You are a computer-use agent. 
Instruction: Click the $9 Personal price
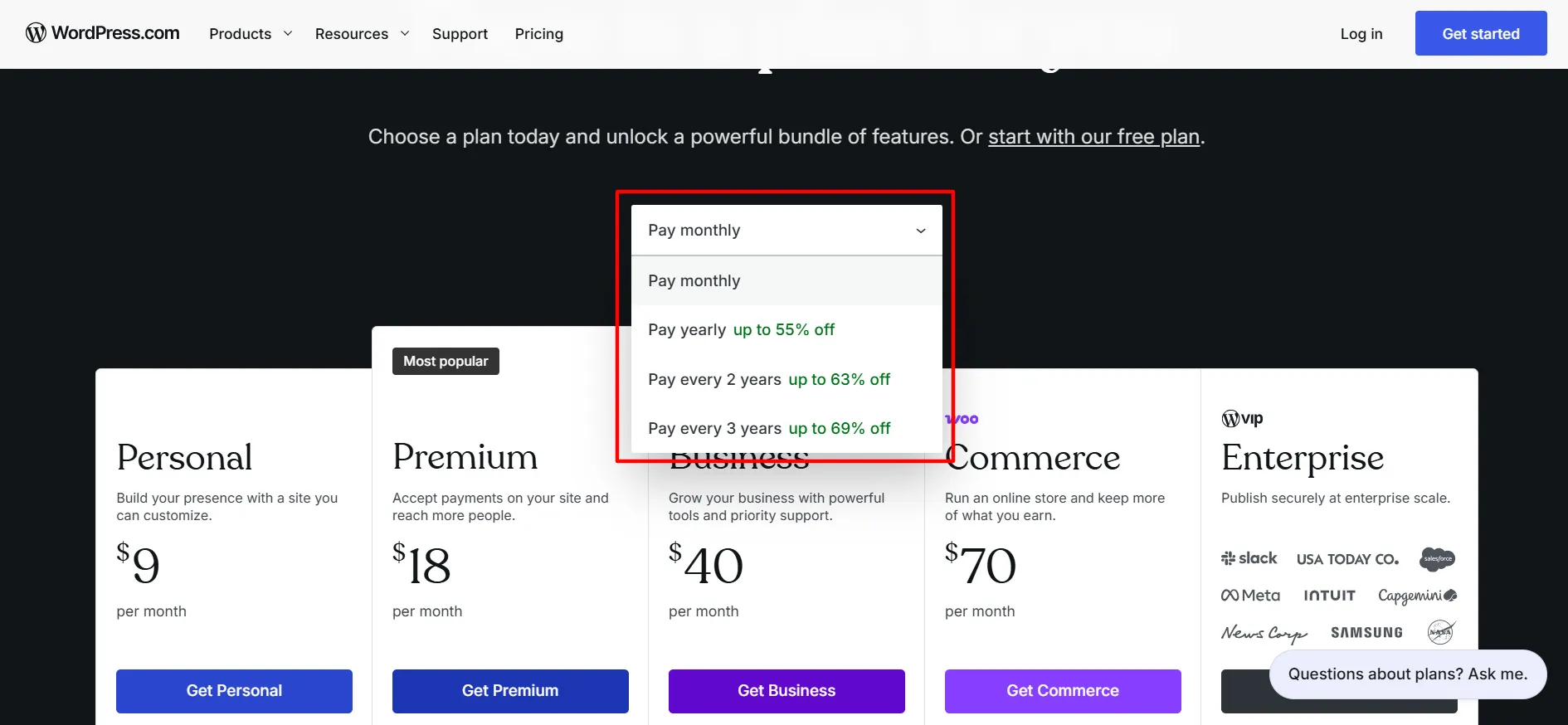pyautogui.click(x=138, y=564)
